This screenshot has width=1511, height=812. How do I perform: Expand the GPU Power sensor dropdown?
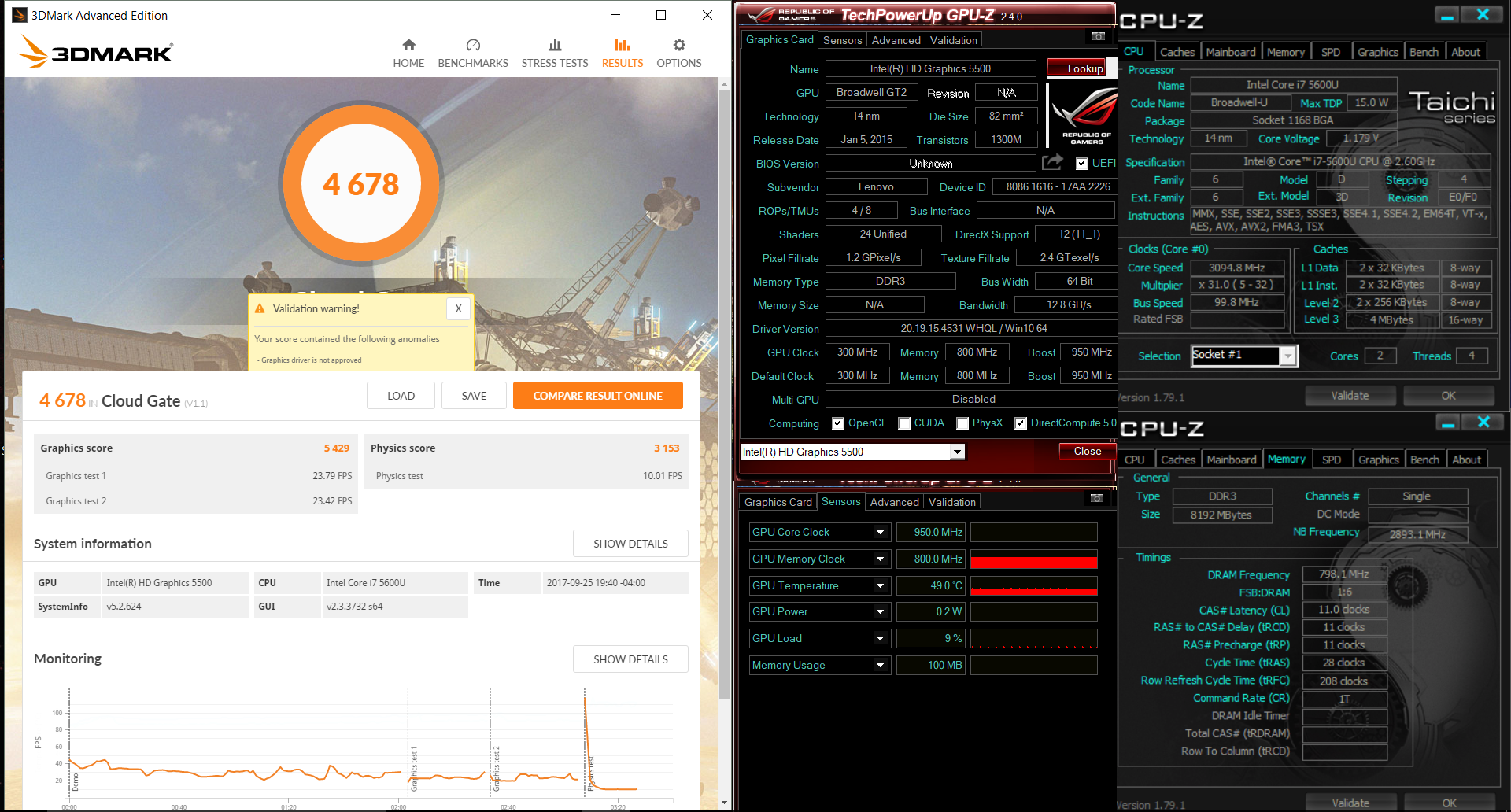881,612
